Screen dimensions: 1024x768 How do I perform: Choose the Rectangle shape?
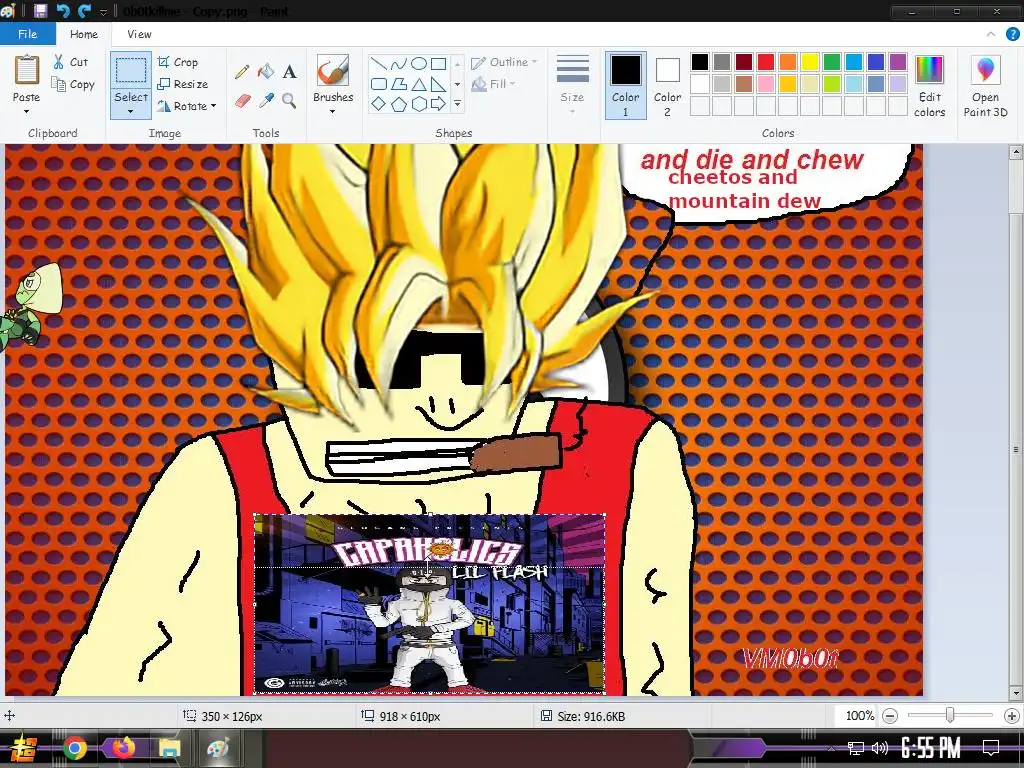pyautogui.click(x=438, y=64)
